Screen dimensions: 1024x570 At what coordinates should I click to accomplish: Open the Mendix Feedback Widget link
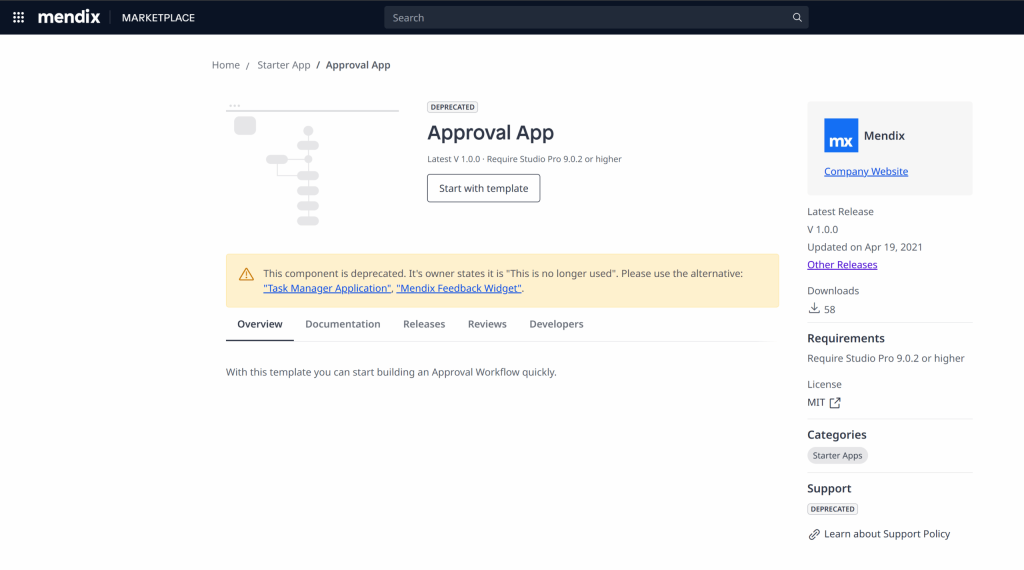tap(459, 288)
